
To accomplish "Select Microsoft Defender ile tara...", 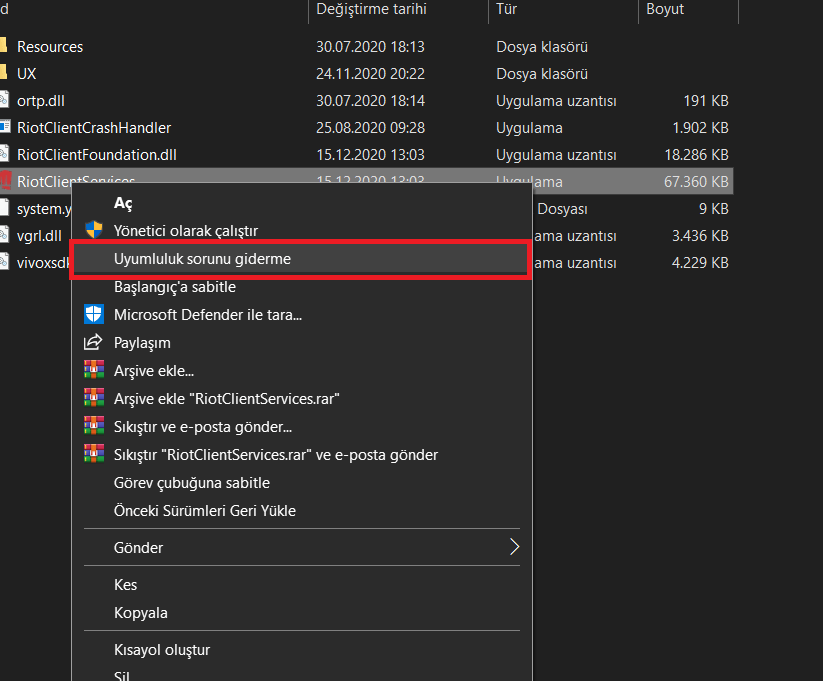I will (208, 315).
